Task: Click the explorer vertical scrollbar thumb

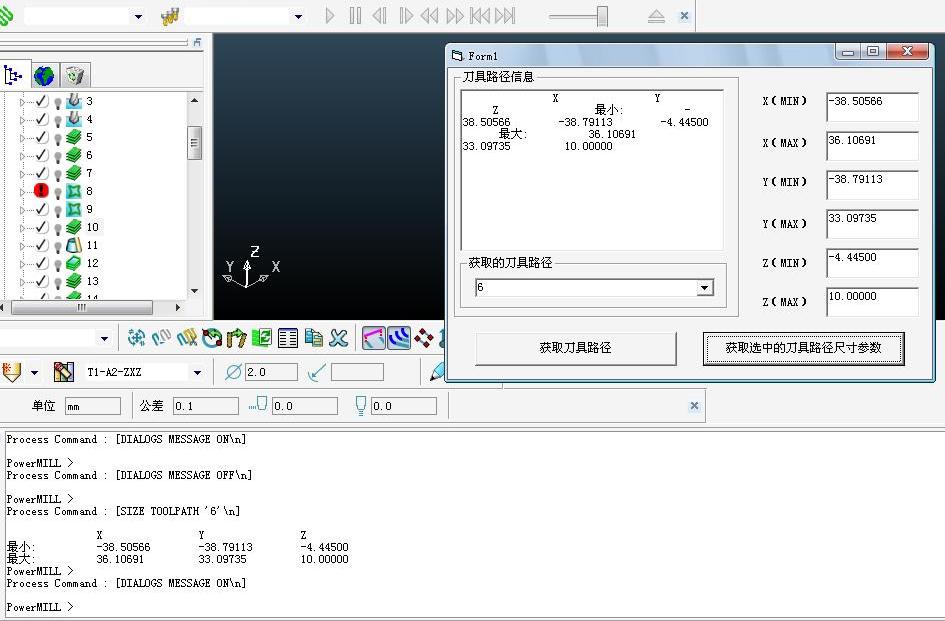Action: point(194,143)
